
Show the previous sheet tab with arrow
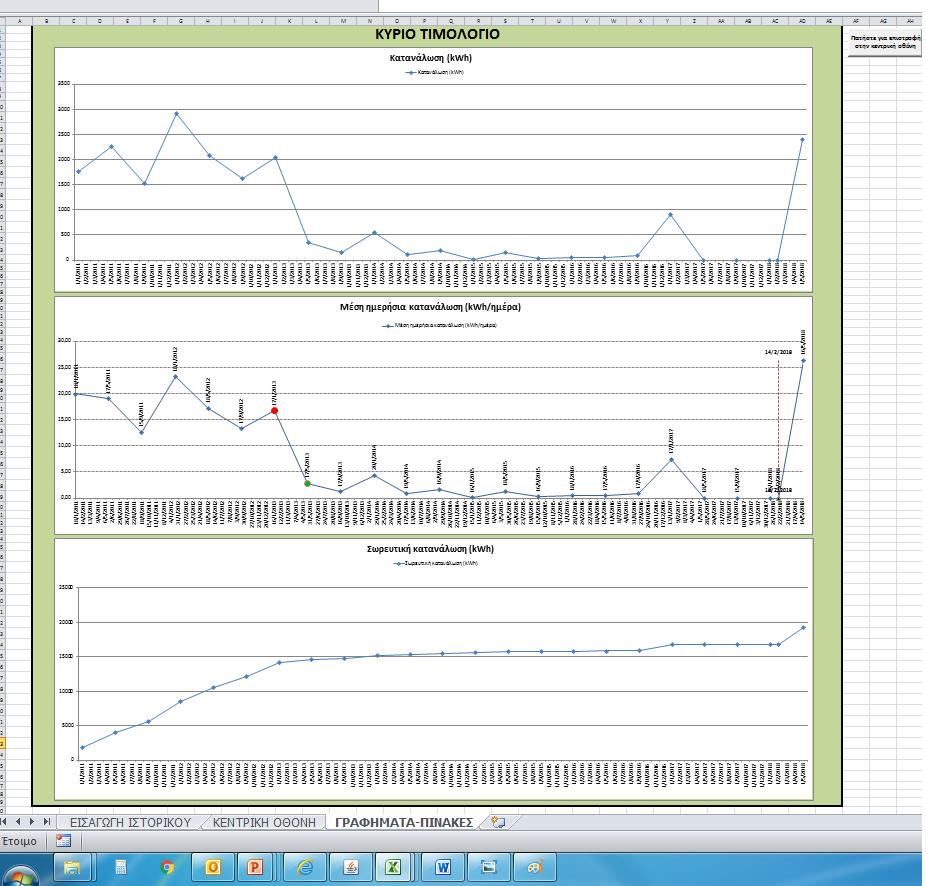pyautogui.click(x=18, y=822)
